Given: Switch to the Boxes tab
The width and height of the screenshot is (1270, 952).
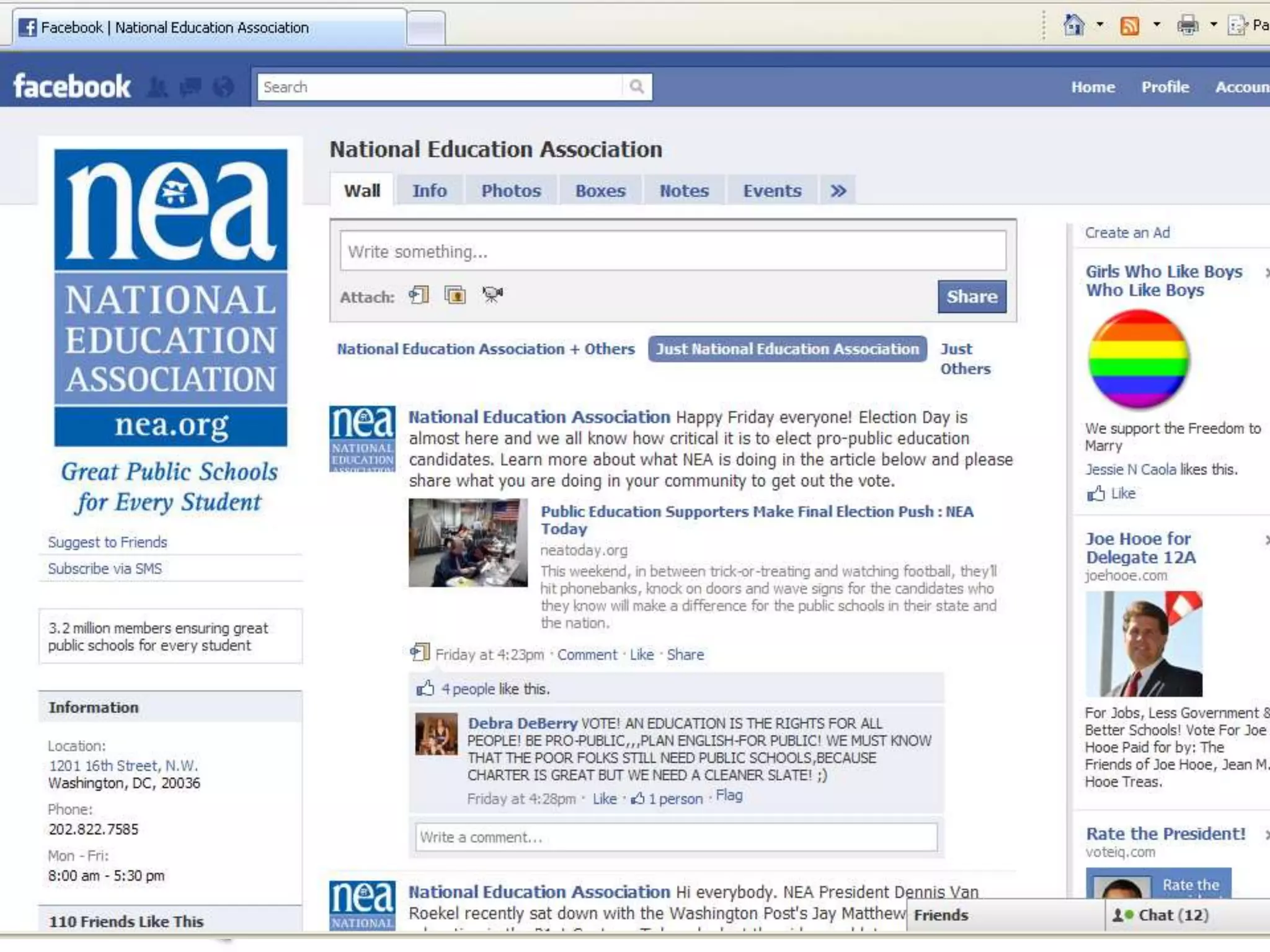Looking at the screenshot, I should tap(600, 191).
